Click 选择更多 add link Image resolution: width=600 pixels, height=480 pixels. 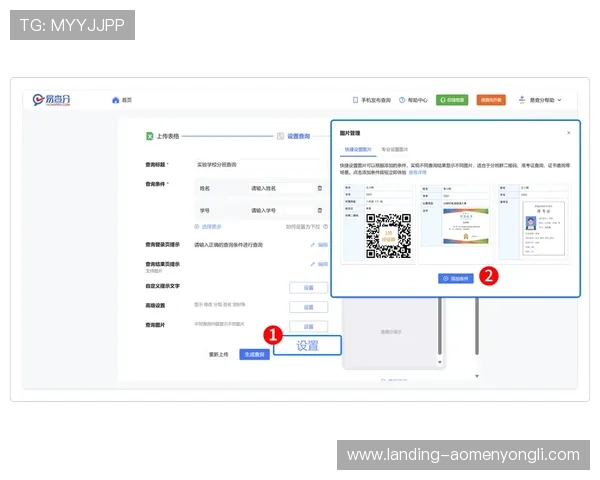(x=208, y=227)
